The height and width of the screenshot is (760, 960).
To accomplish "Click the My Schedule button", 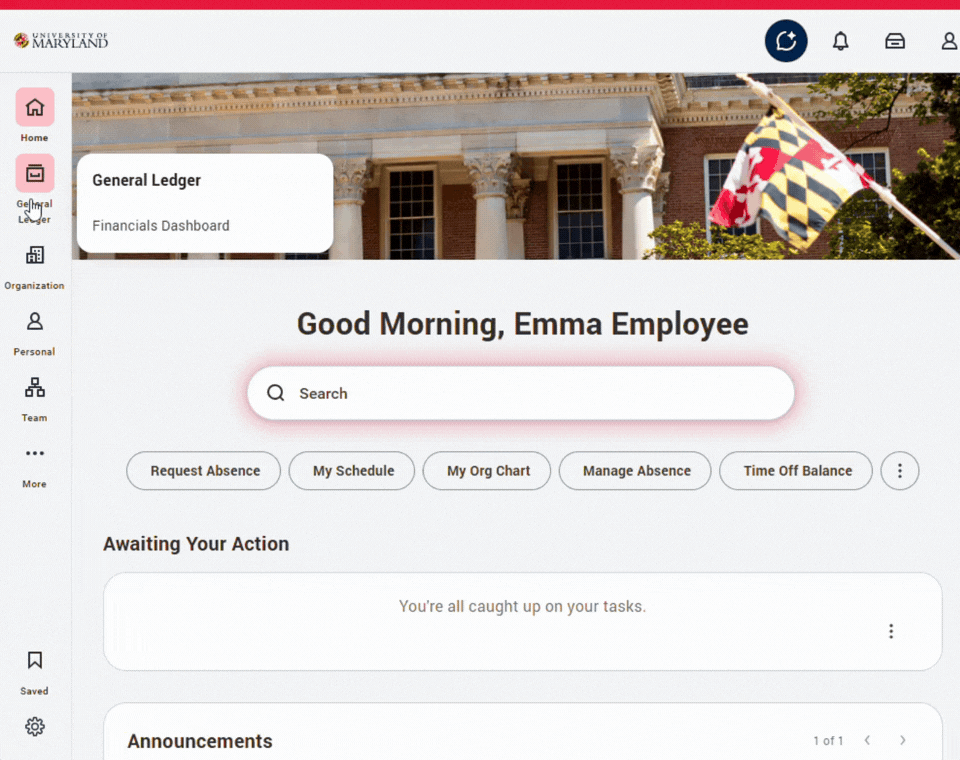I will pyautogui.click(x=352, y=471).
